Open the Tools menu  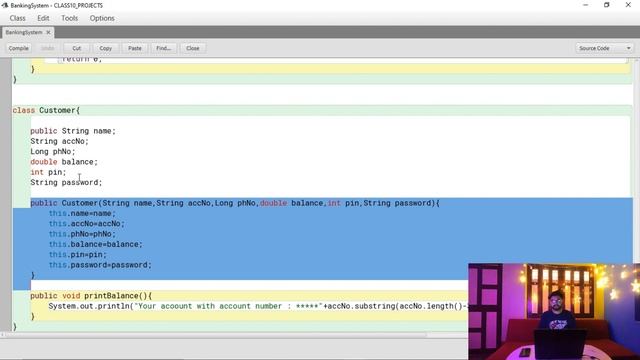(x=69, y=18)
